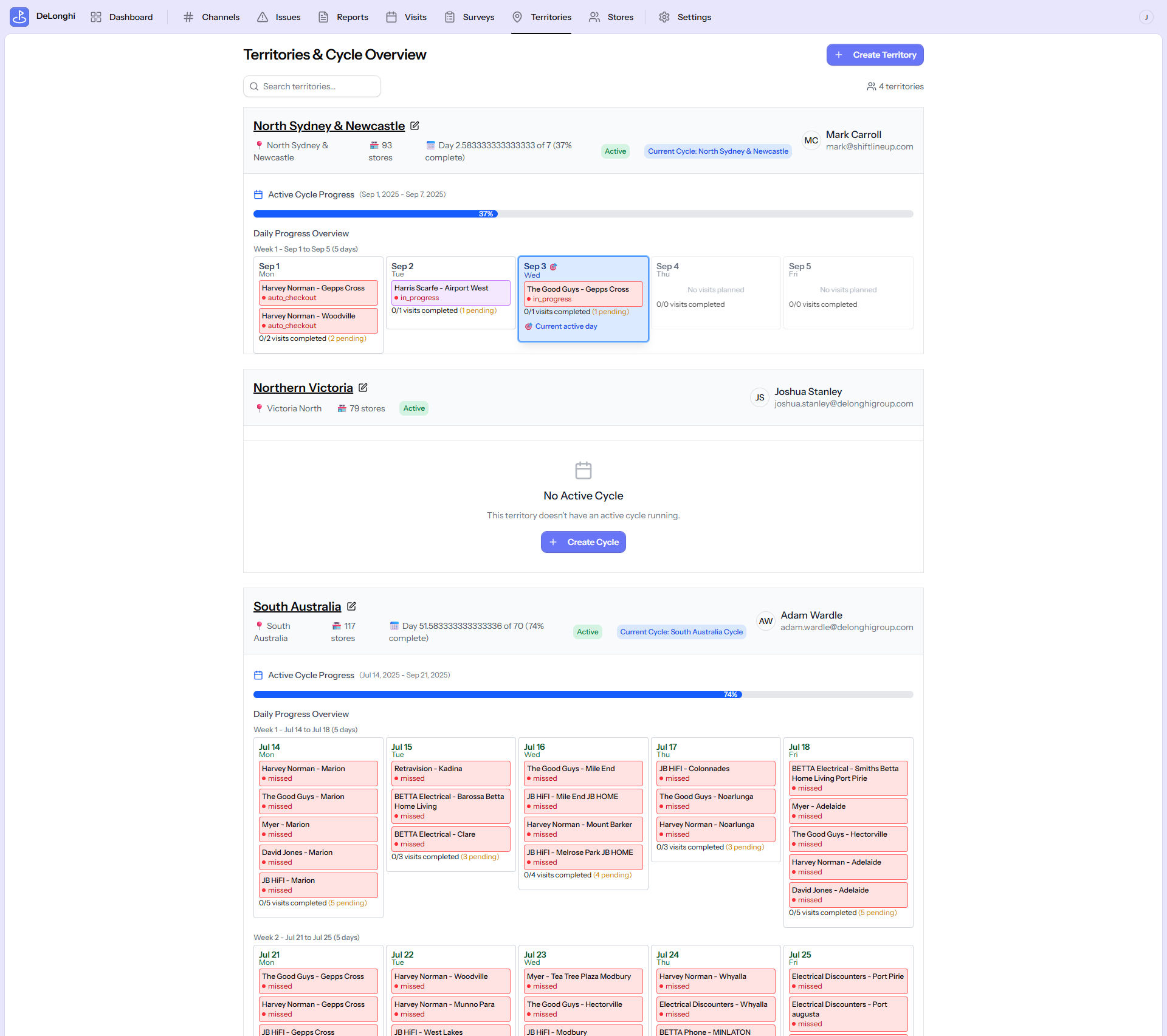The width and height of the screenshot is (1167, 1036).
Task: Click the 74% cycle progress bar
Action: 583,695
